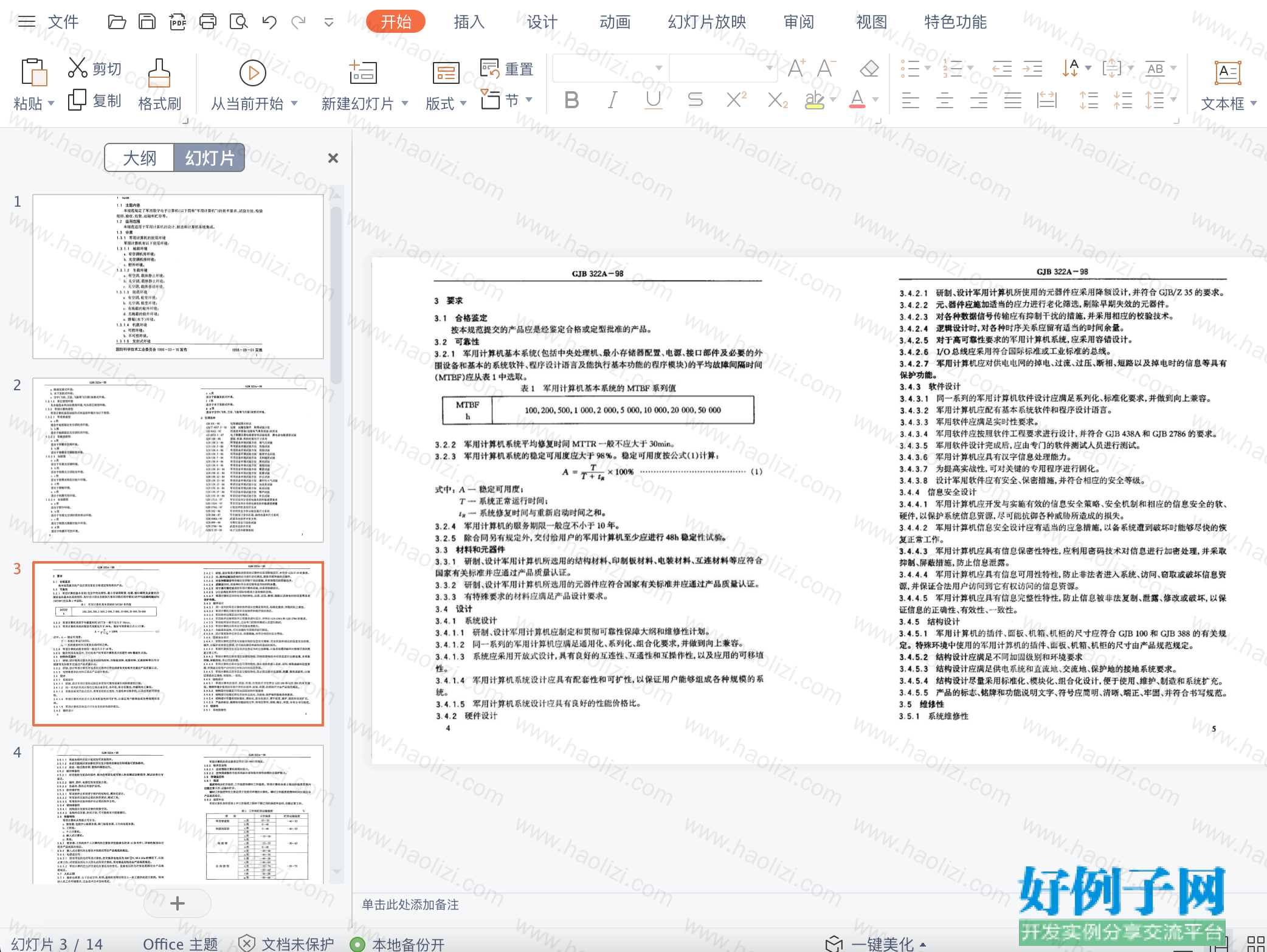Expand the 从当前开始 dropdown arrow
Viewport: 1267px width, 952px height.
294,103
